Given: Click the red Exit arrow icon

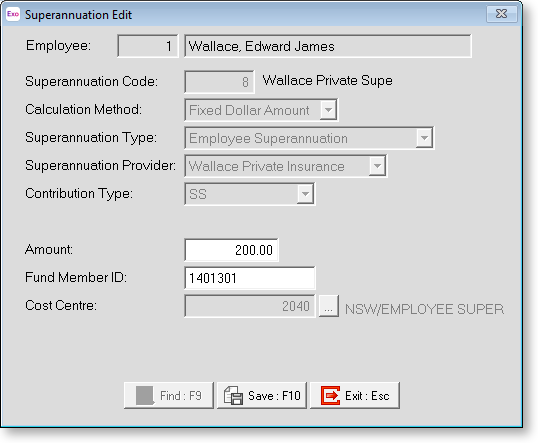Looking at the screenshot, I should tap(330, 396).
